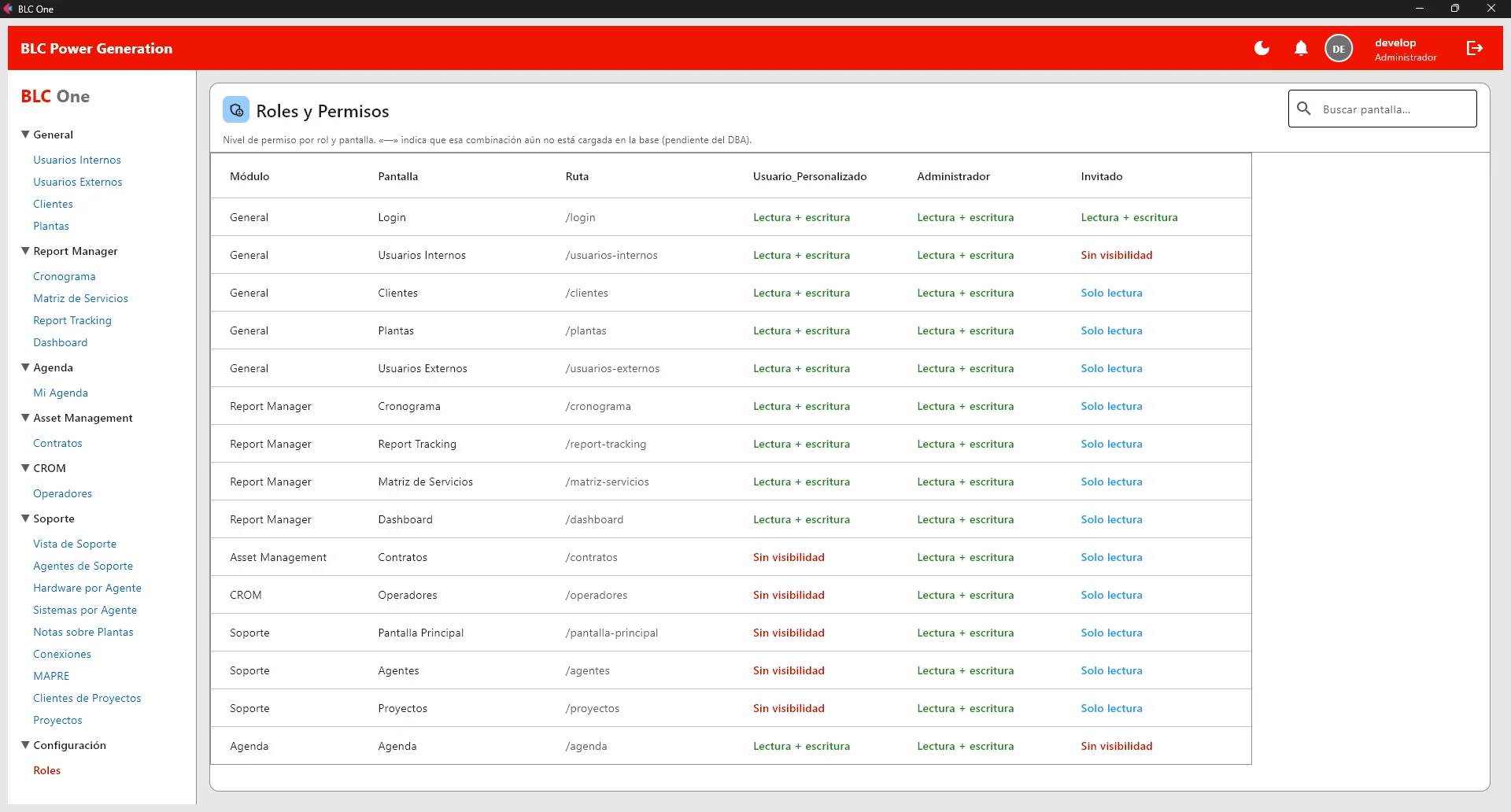This screenshot has width=1511, height=812.
Task: Click the Roles y Permisos header icon
Action: point(236,110)
